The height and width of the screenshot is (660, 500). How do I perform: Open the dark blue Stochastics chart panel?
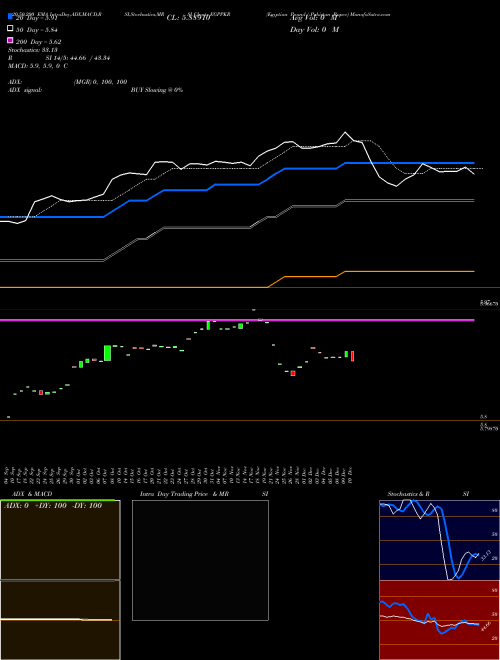click(439, 540)
